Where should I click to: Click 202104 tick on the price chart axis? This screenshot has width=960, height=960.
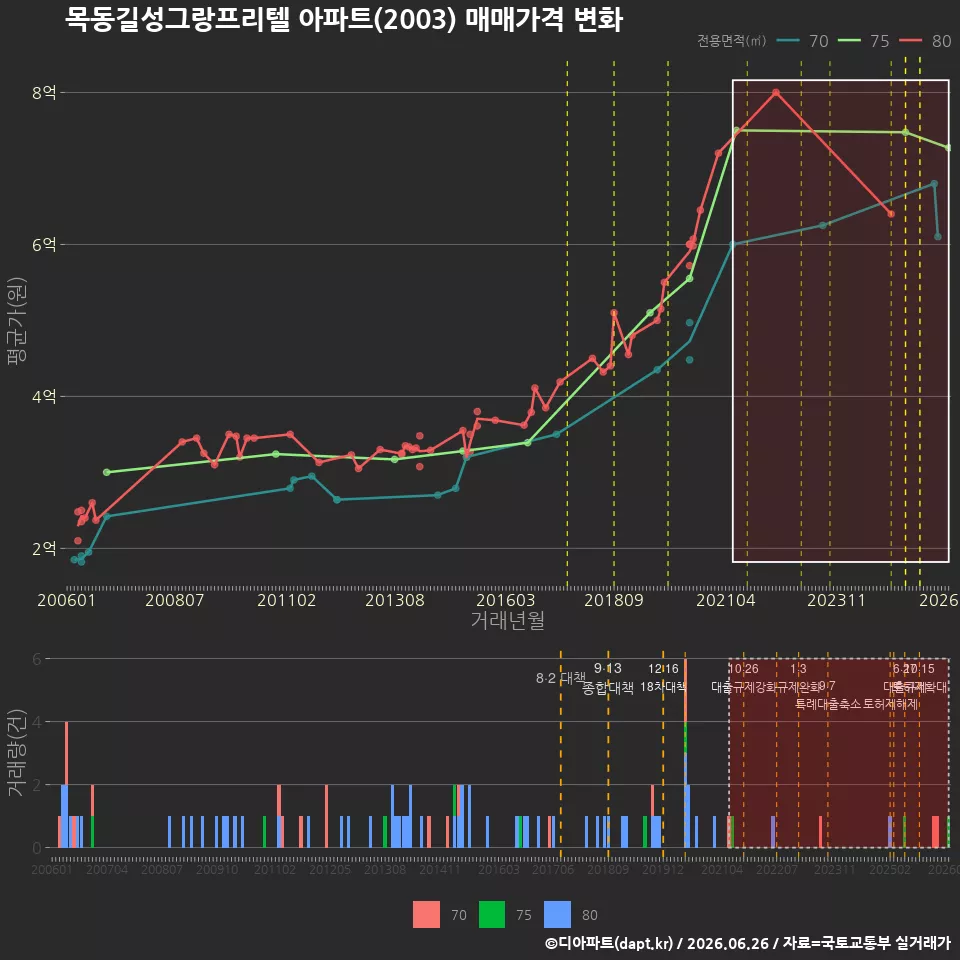click(x=726, y=600)
